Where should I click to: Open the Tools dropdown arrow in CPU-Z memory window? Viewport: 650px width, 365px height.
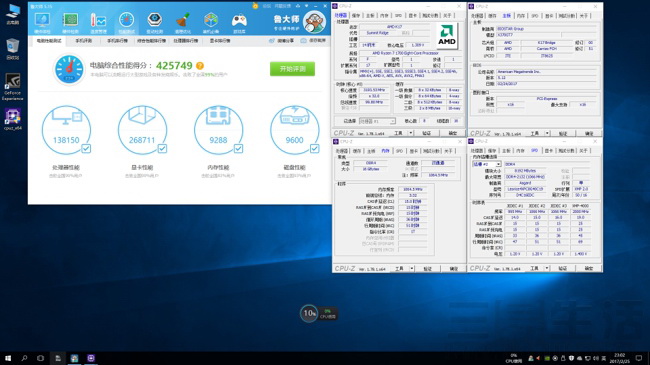pyautogui.click(x=412, y=269)
